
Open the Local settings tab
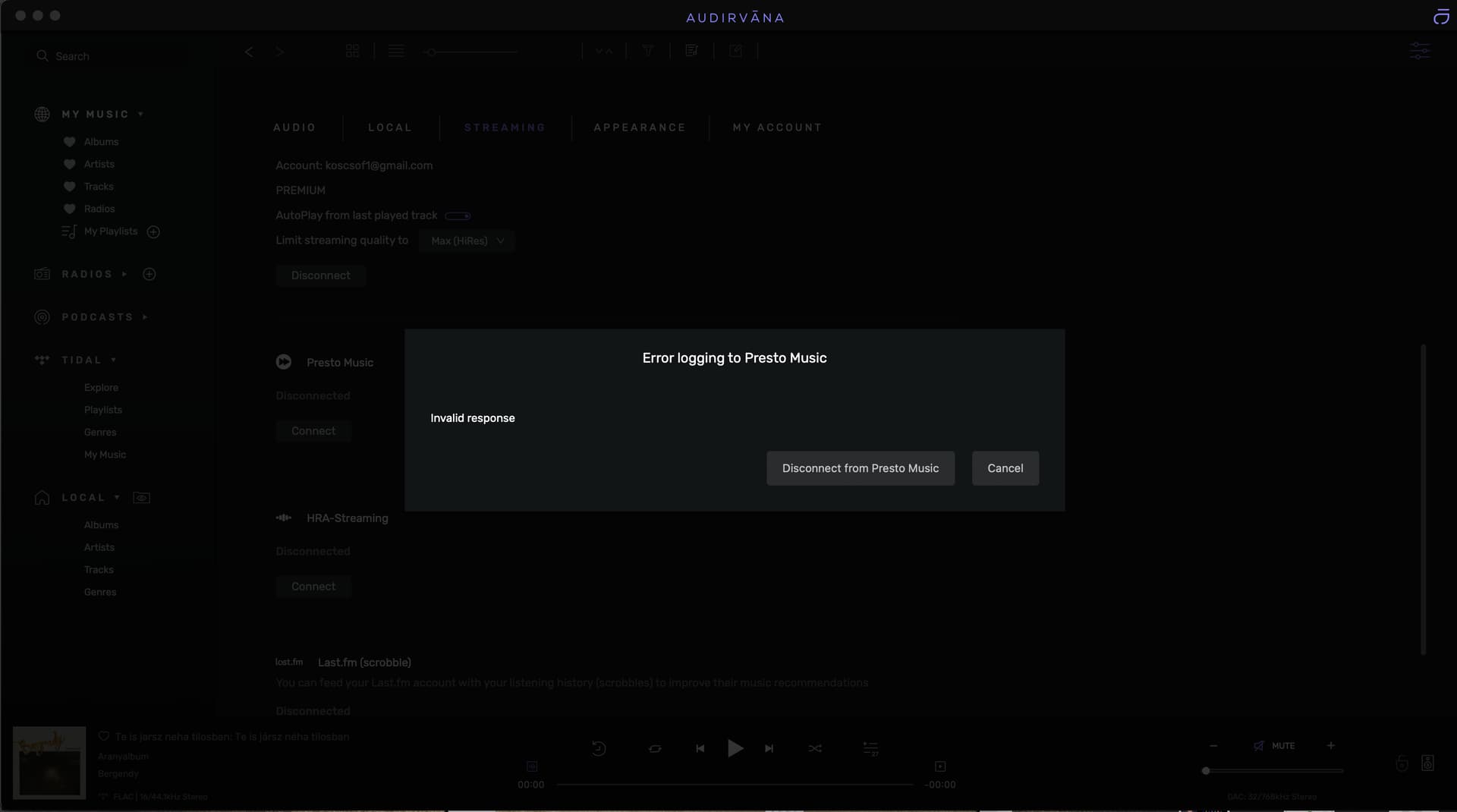pos(390,127)
